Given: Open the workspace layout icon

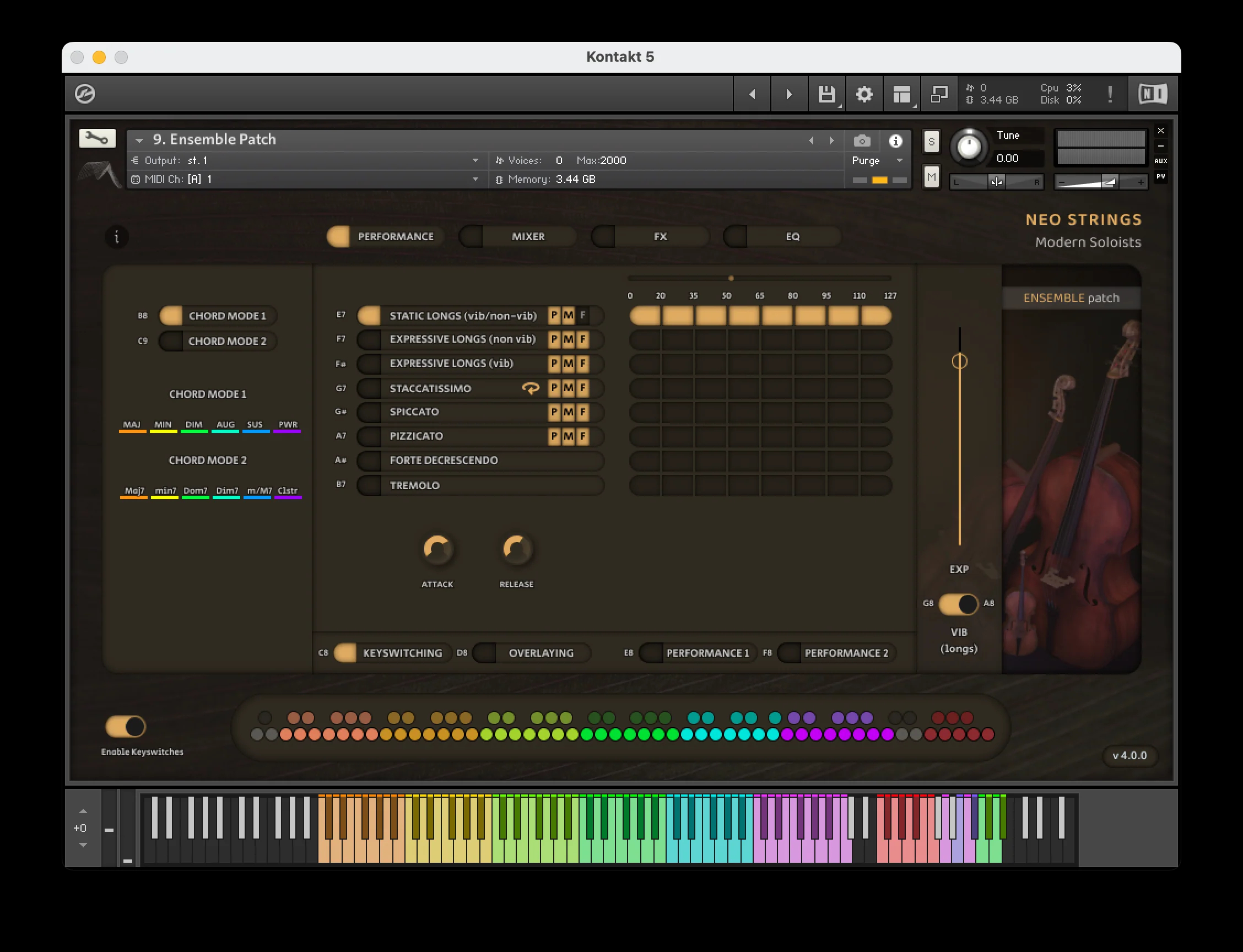Looking at the screenshot, I should tap(901, 94).
